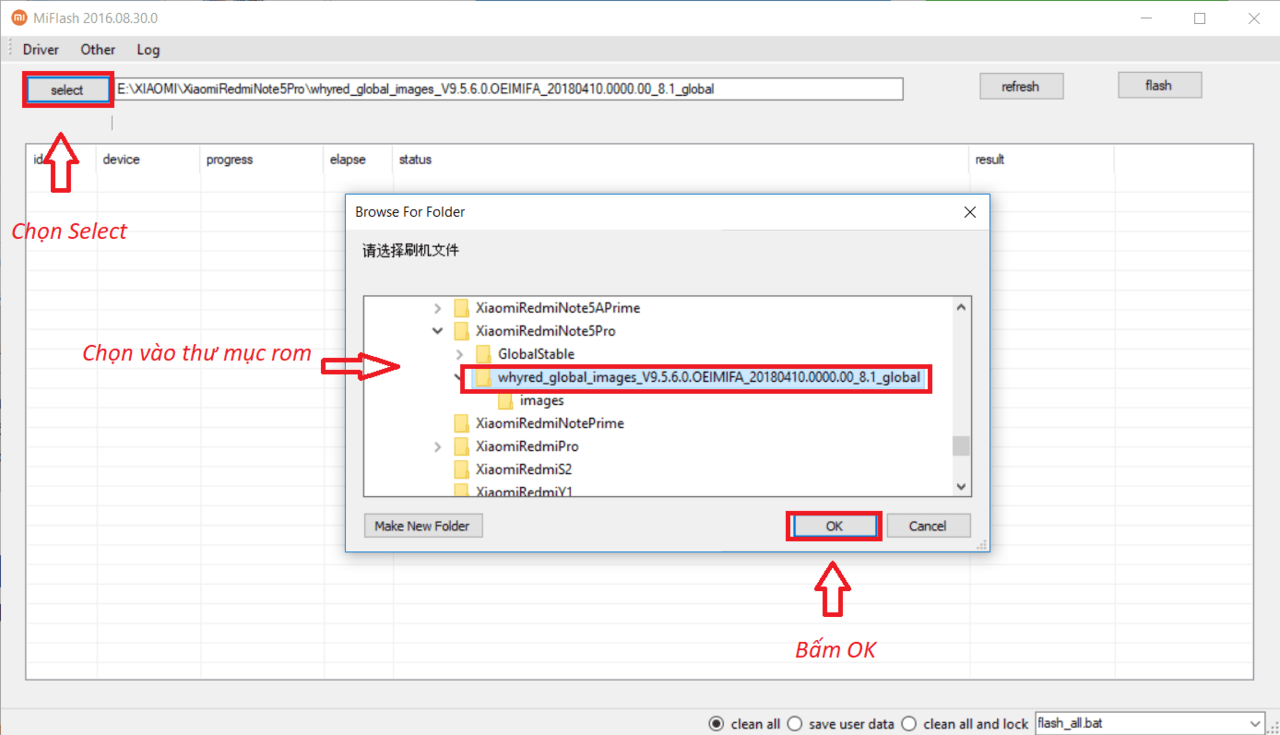Click the folder tree scroll up arrow
This screenshot has width=1280, height=735.
(961, 308)
